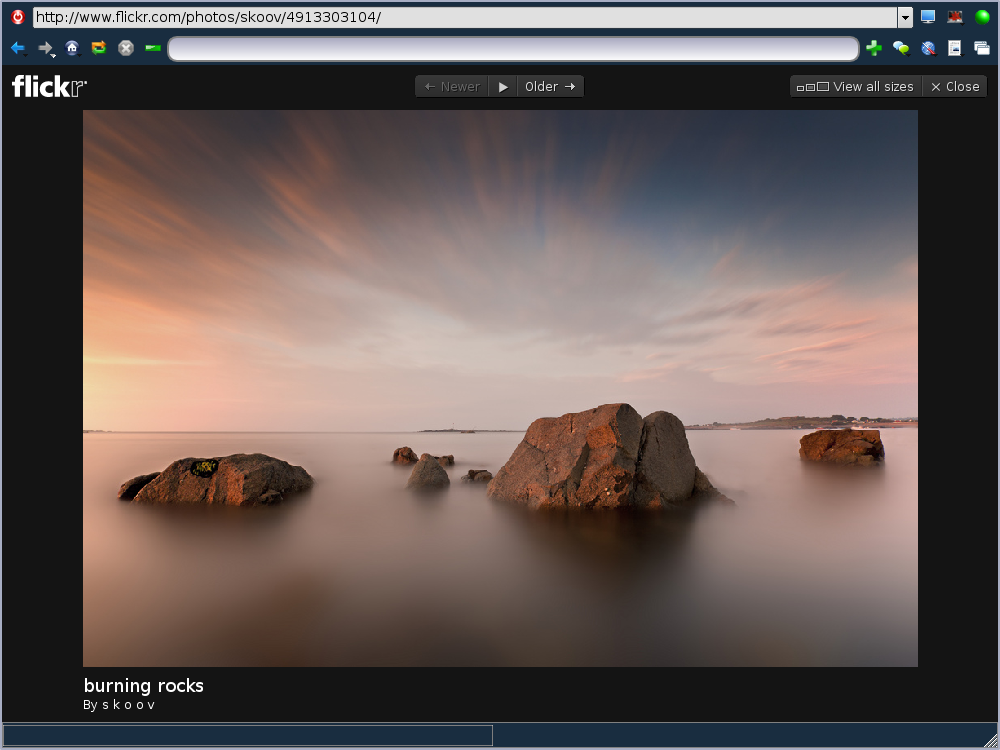Close the Flickr lightbox view
Viewport: 1000px width, 750px height.
[x=955, y=87]
